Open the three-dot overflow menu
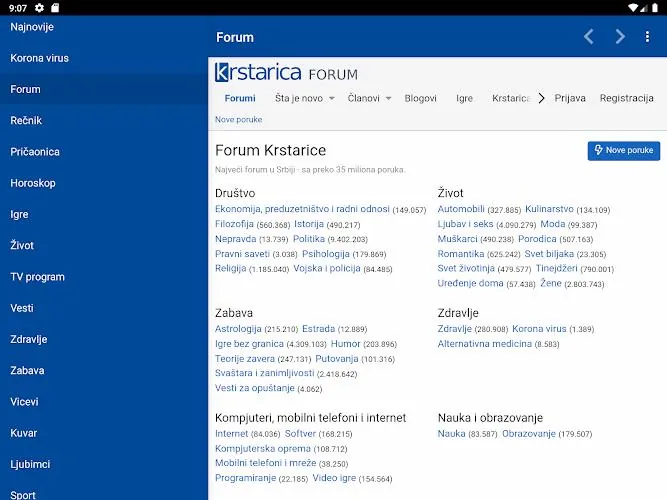 647,37
